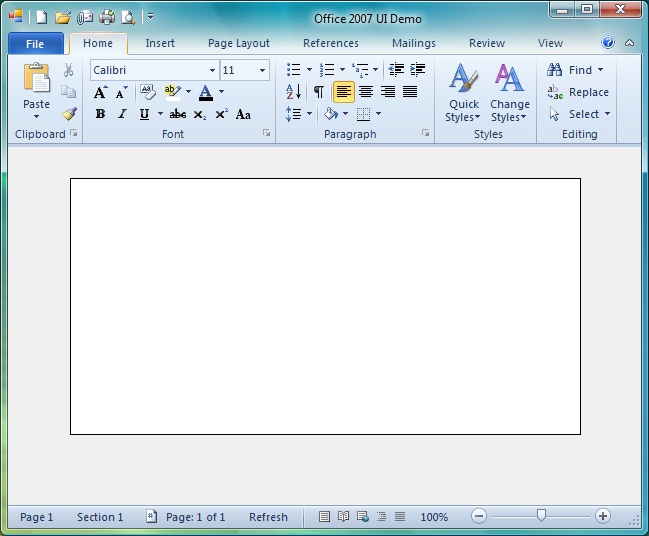Click the Format Painter brush icon

tap(68, 114)
